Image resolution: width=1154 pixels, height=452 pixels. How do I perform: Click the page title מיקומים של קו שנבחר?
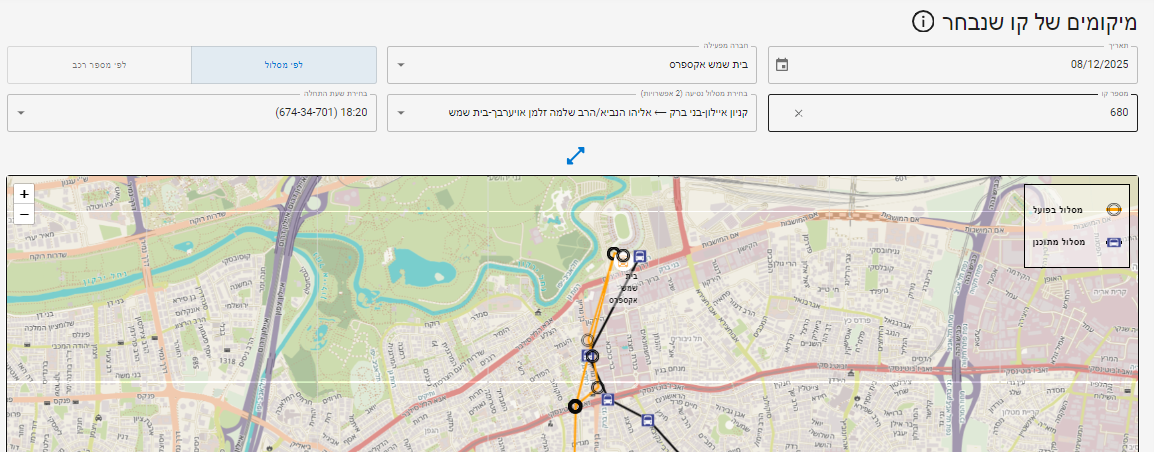(x=1038, y=21)
